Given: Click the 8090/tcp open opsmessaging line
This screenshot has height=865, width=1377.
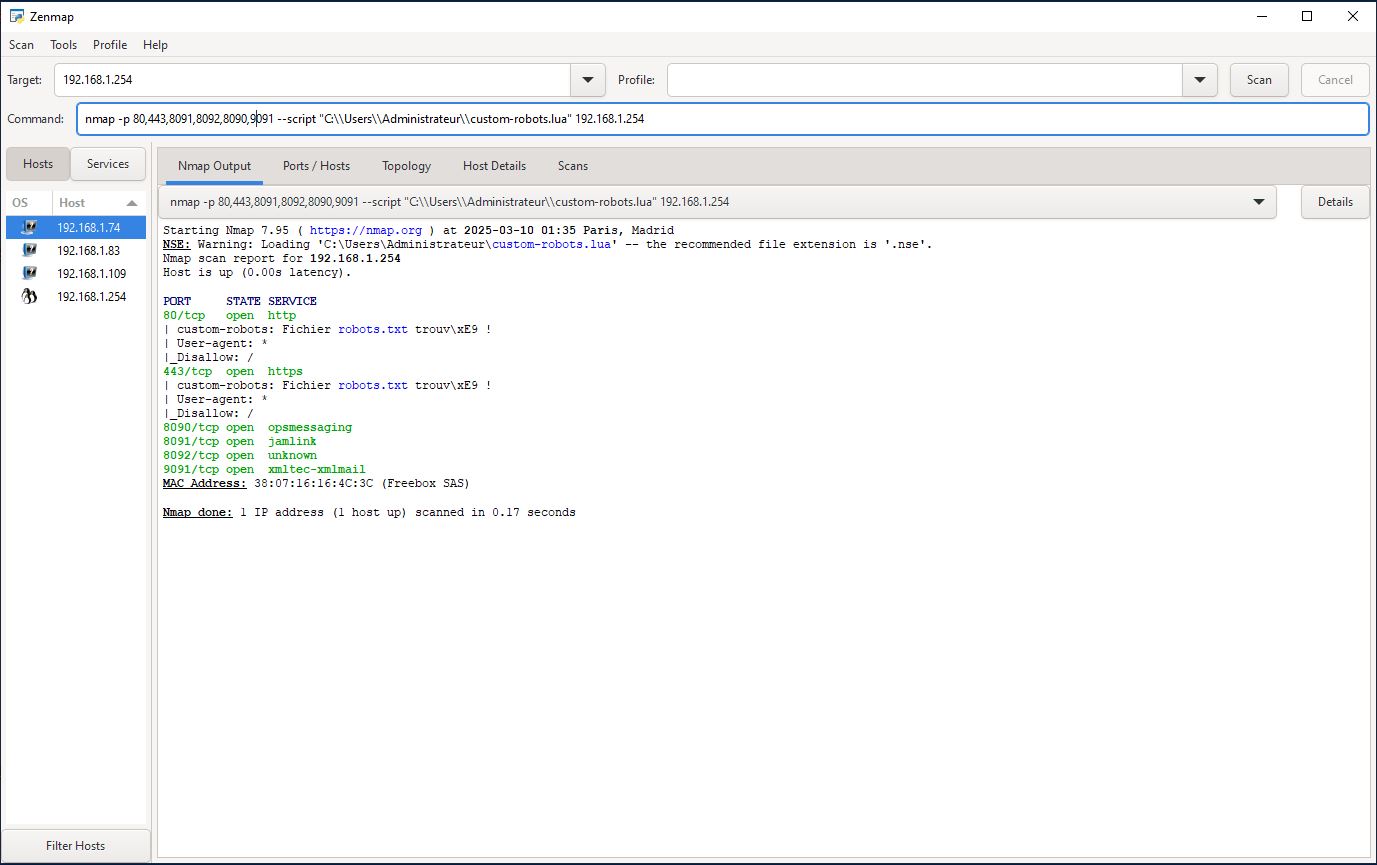Looking at the screenshot, I should point(257,427).
